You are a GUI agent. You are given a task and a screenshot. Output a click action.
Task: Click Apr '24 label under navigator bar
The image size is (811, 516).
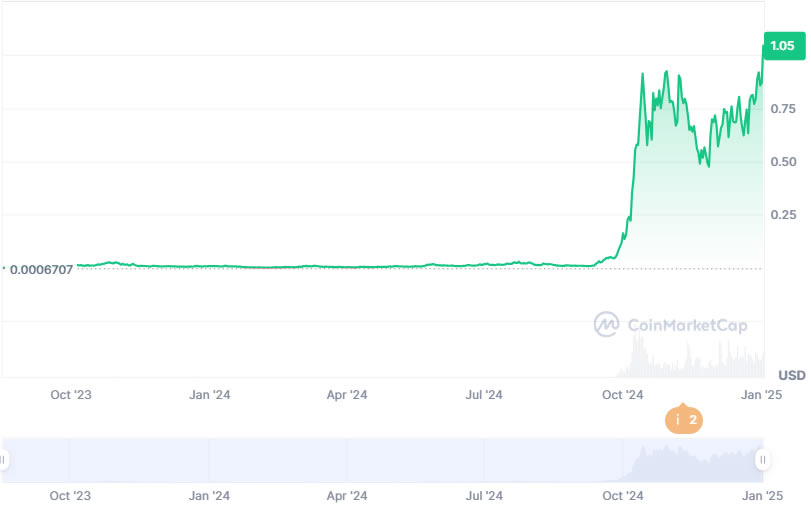pos(347,495)
